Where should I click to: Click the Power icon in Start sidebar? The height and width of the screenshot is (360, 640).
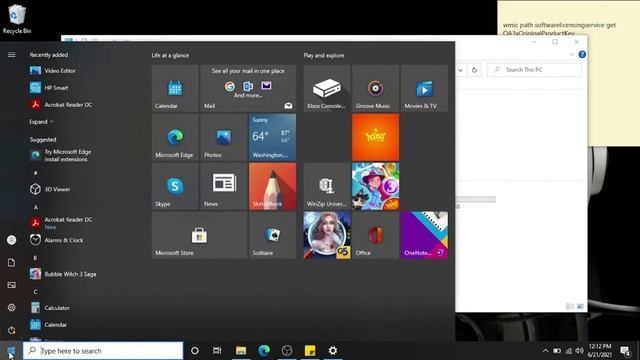11,330
